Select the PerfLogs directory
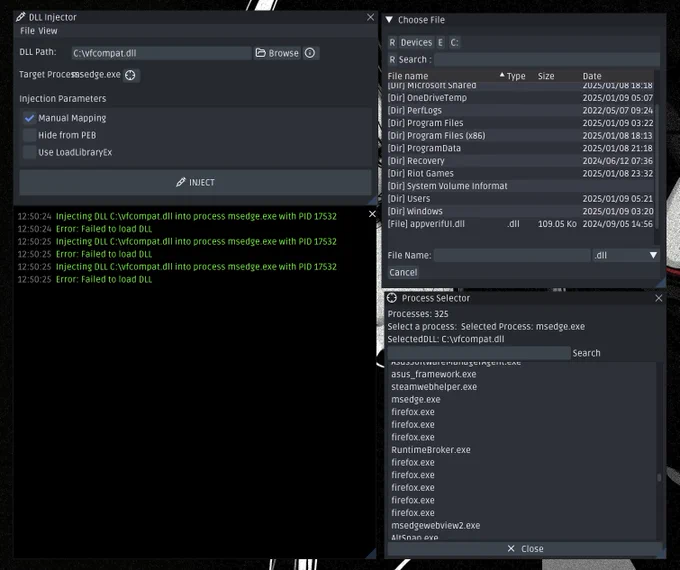This screenshot has height=570, width=680. (x=520, y=110)
